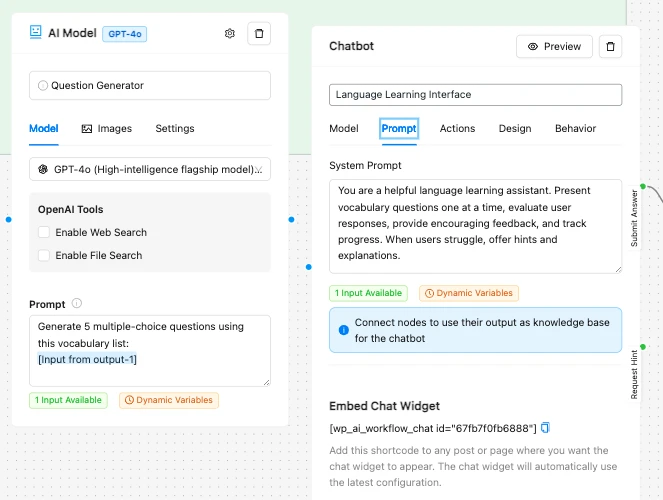This screenshot has height=500, width=663.
Task: Delete the Chatbot node
Action: pyautogui.click(x=610, y=46)
